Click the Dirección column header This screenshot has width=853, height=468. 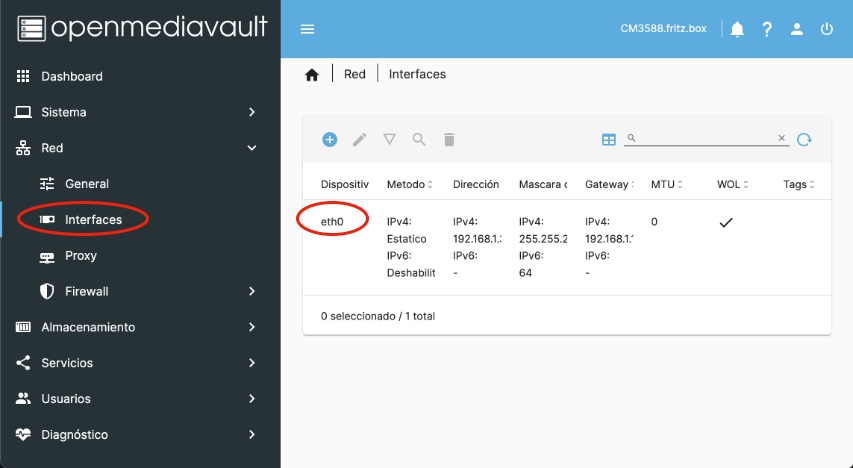[476, 184]
